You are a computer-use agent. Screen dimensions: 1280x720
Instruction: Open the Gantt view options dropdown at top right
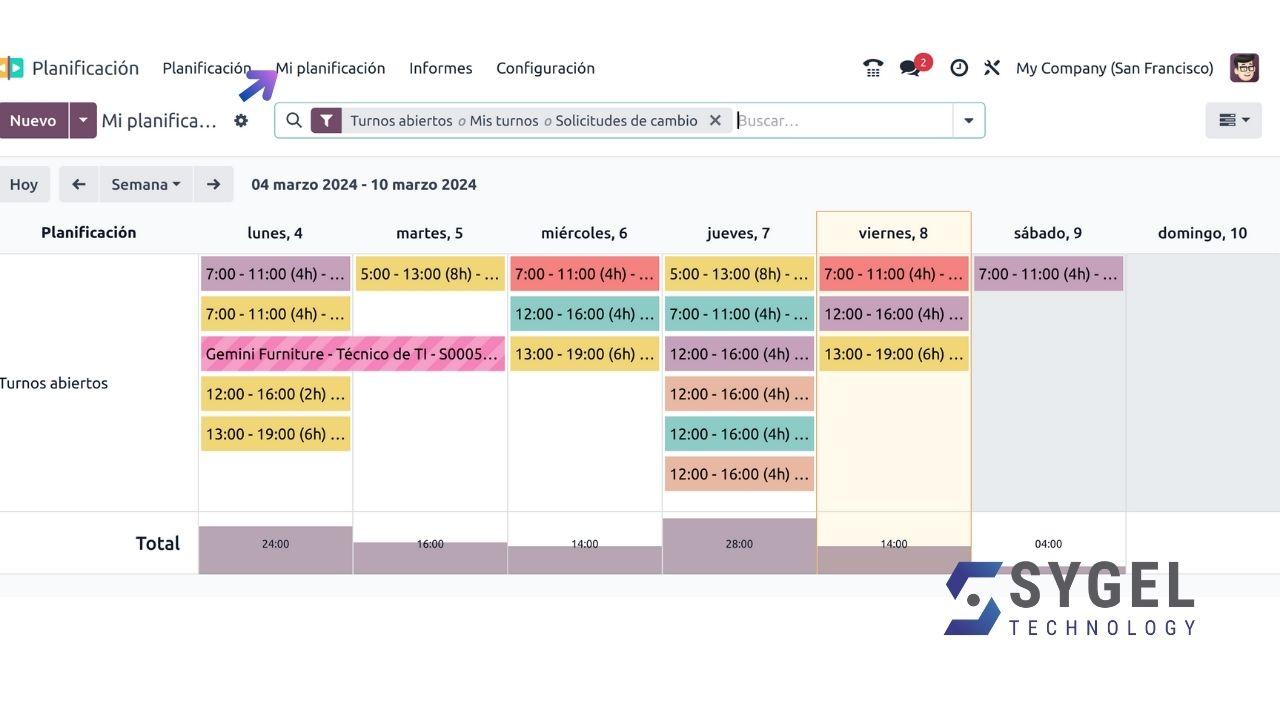point(1233,120)
